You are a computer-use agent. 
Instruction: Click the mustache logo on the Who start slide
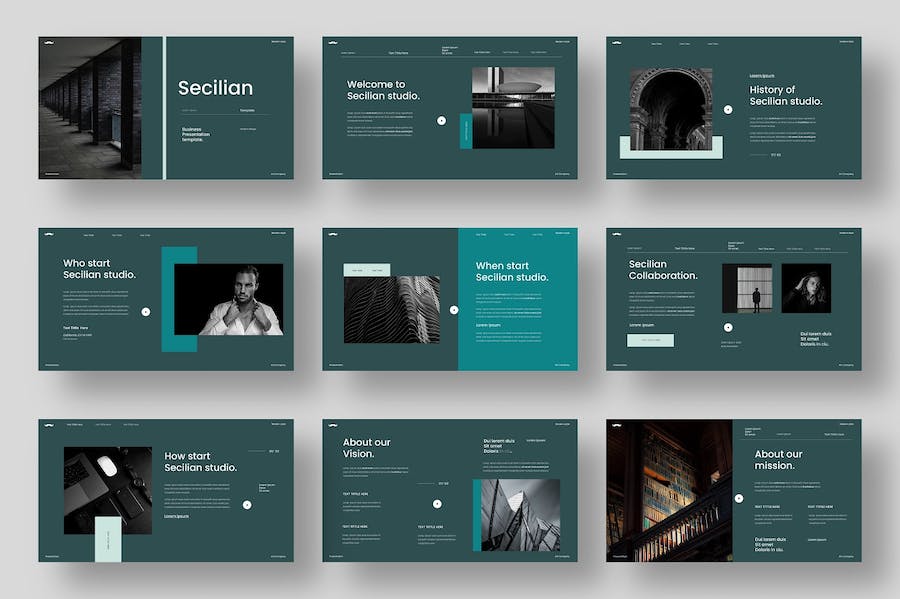(x=50, y=234)
